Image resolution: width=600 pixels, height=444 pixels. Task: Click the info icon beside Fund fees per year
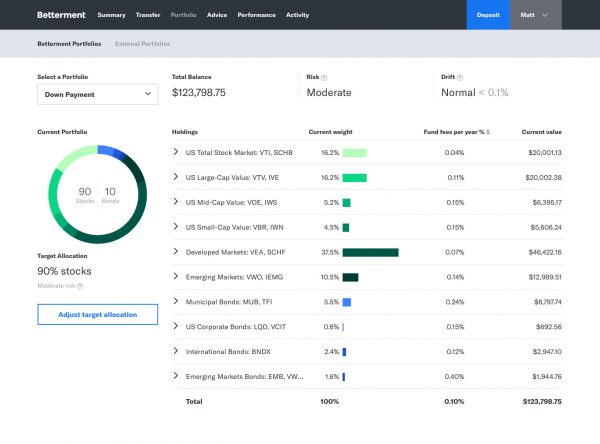(x=488, y=132)
